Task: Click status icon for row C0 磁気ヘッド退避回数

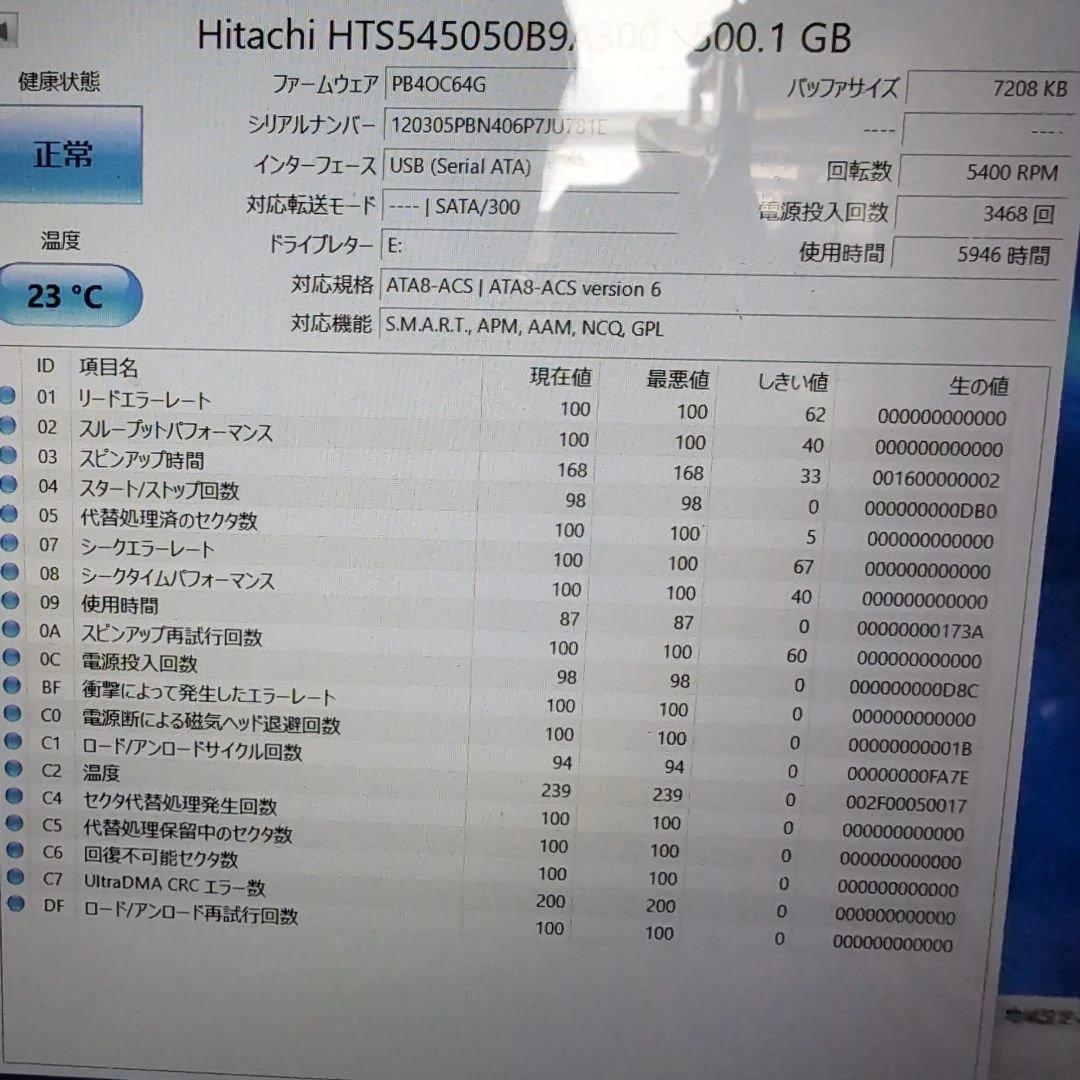Action: (12, 714)
